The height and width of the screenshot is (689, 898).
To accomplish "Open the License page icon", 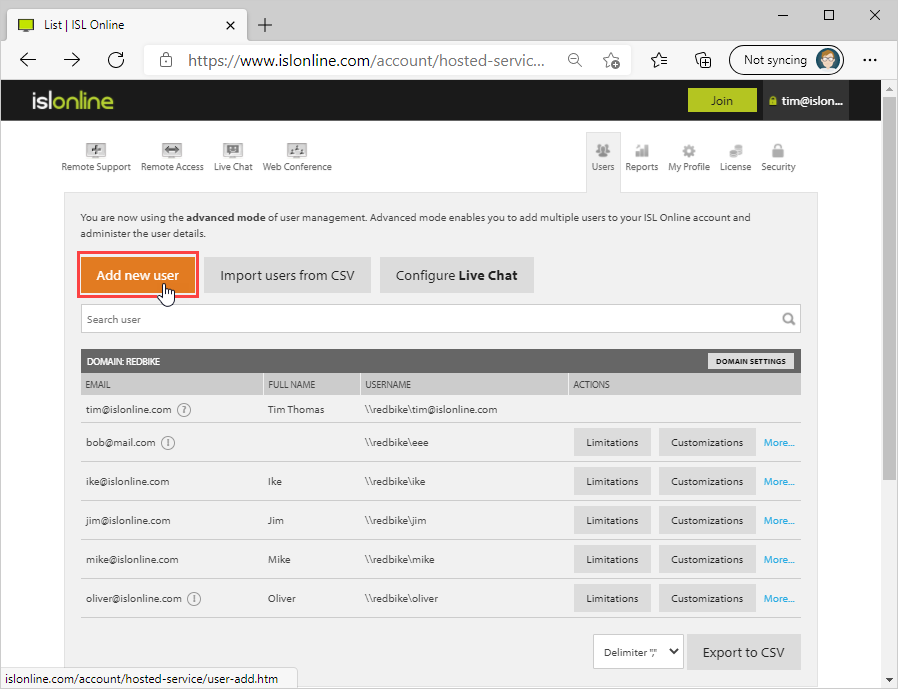I will click(735, 157).
